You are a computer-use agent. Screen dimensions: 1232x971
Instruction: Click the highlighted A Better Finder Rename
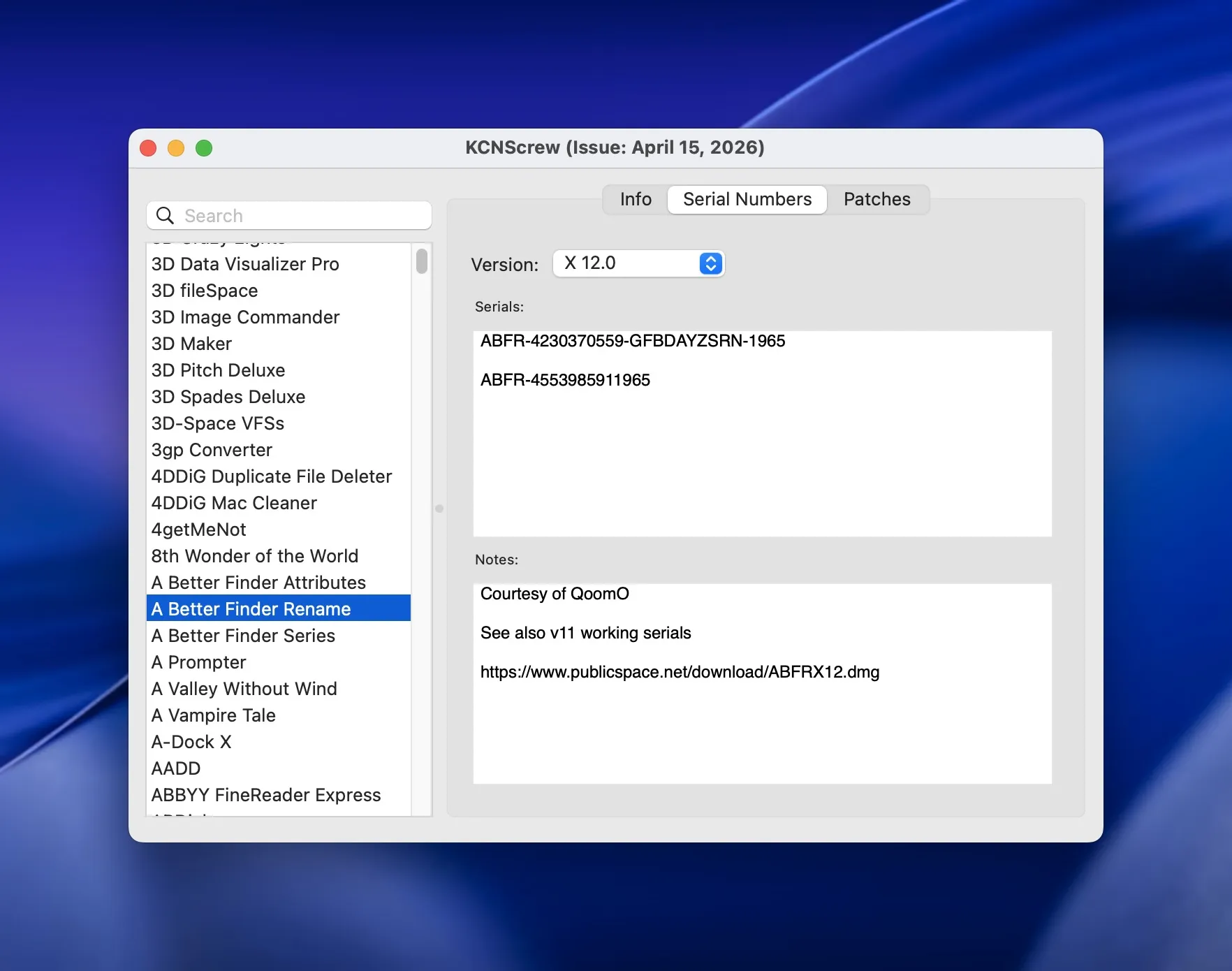click(279, 609)
